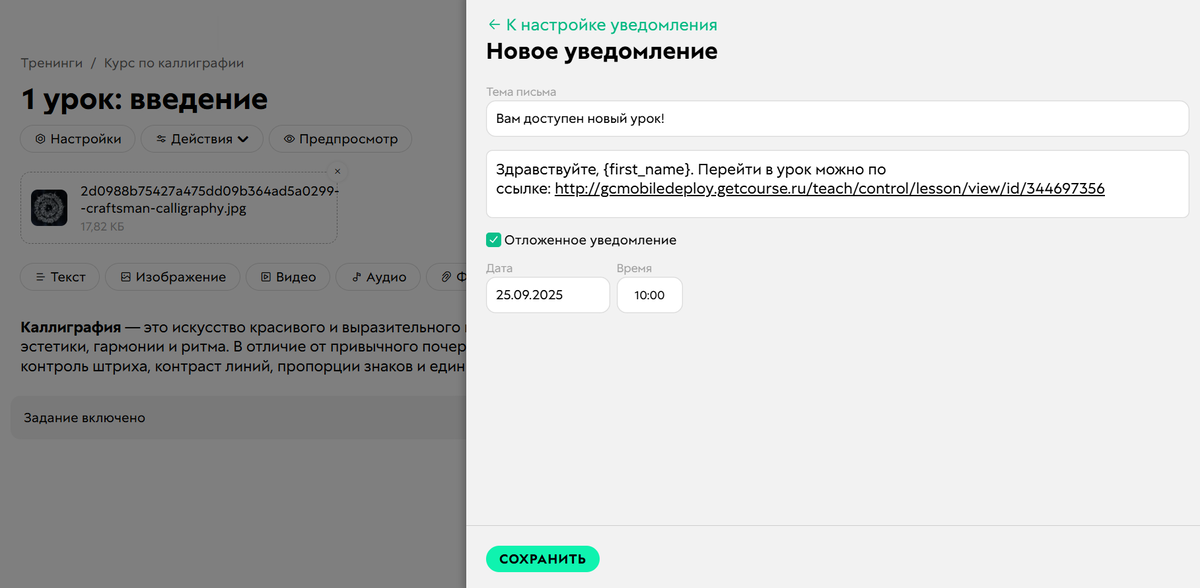Image resolution: width=1200 pixels, height=588 pixels.
Task: Expand the Действия dropdown
Action: [201, 139]
